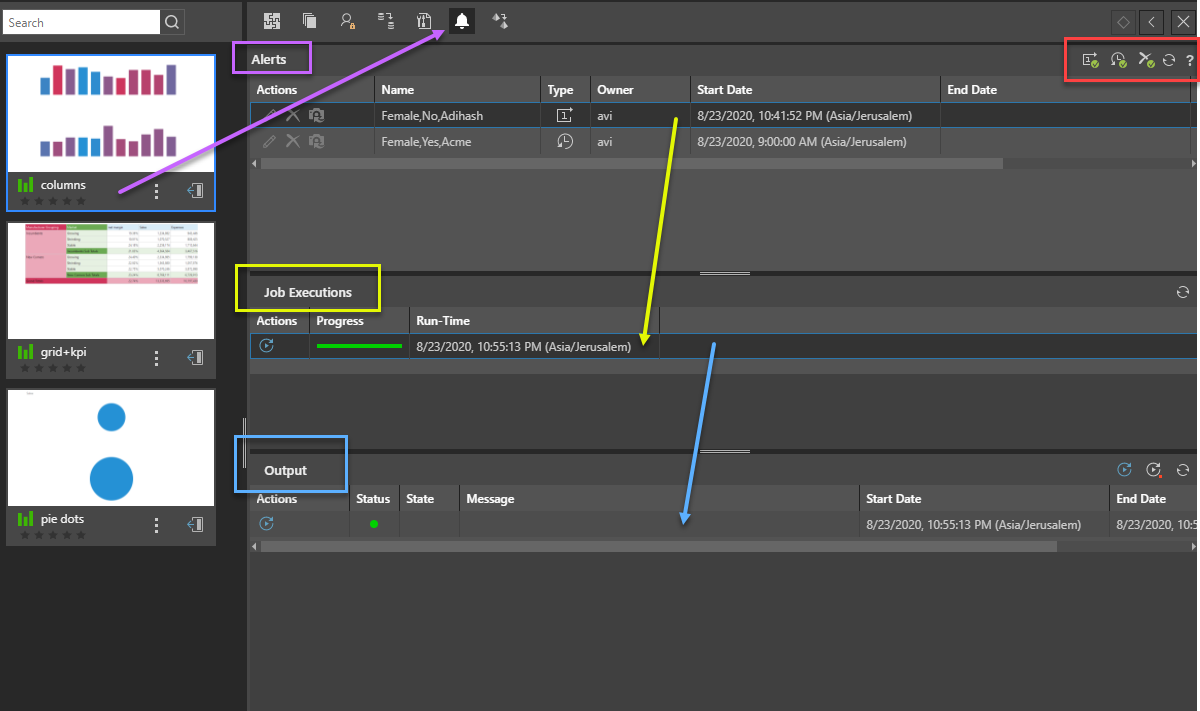Click the open icon on the pie dots tile

[196, 524]
